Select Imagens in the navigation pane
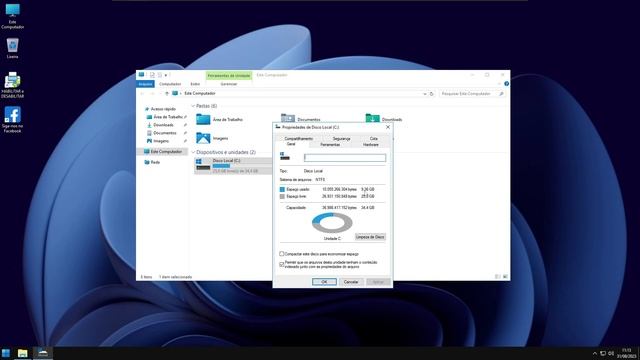This screenshot has height=360, width=640. point(161,141)
